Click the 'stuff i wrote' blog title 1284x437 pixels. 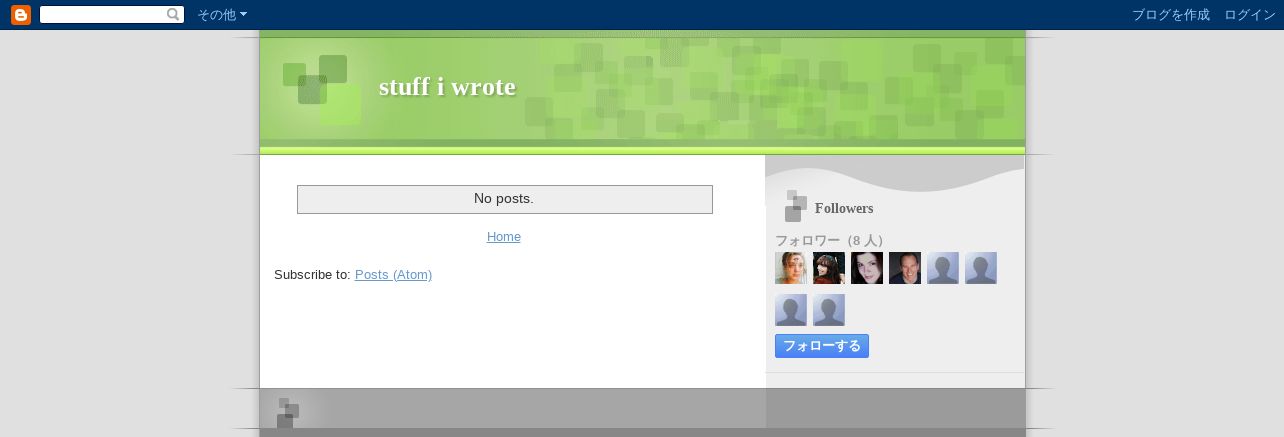tap(447, 87)
